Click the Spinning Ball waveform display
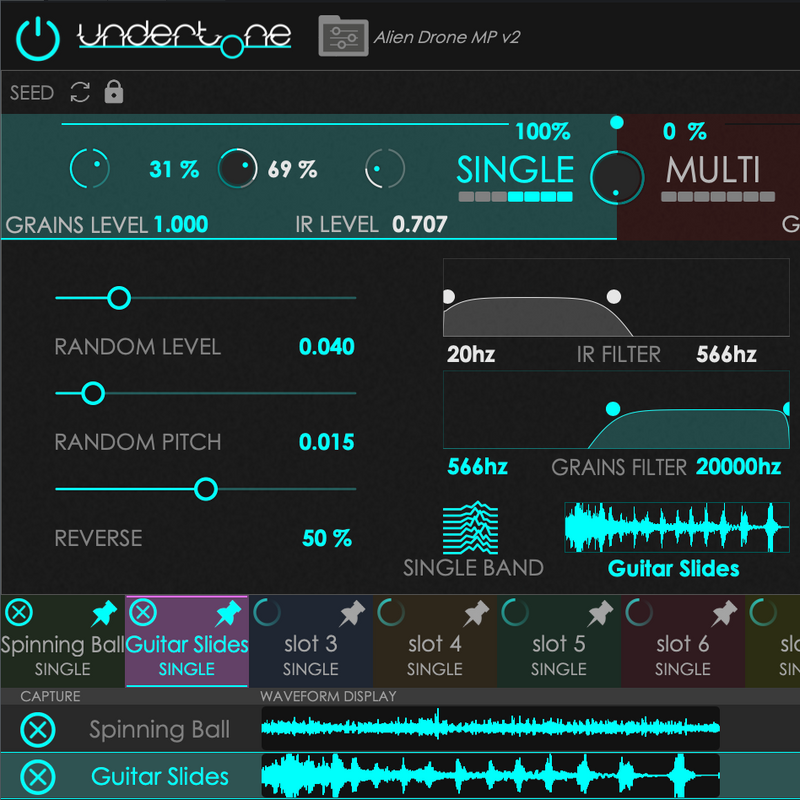800x800 pixels. 490,728
